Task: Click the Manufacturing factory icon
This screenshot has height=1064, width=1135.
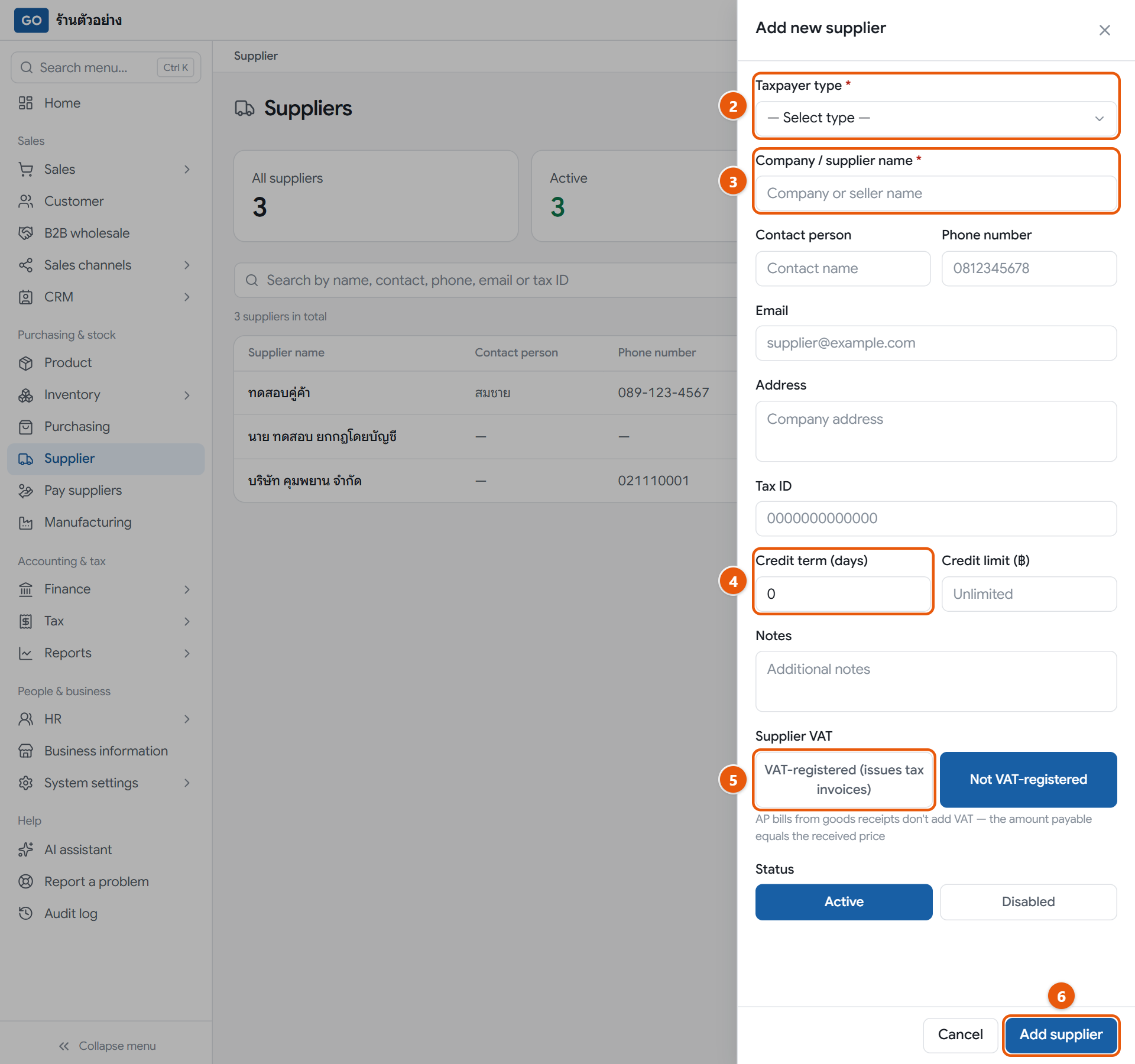Action: (x=25, y=523)
